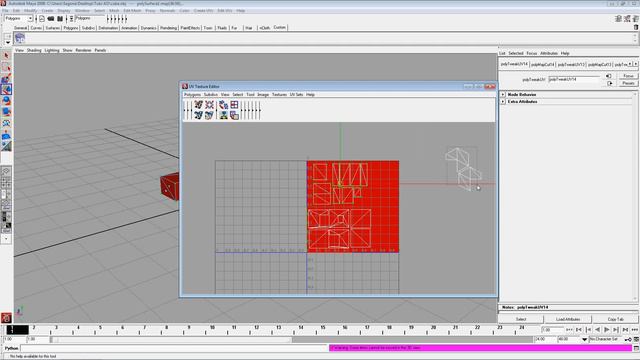This screenshot has width=640, height=360.
Task: Pick the Lasso select tool in toolbox
Action: pyautogui.click(x=6, y=67)
